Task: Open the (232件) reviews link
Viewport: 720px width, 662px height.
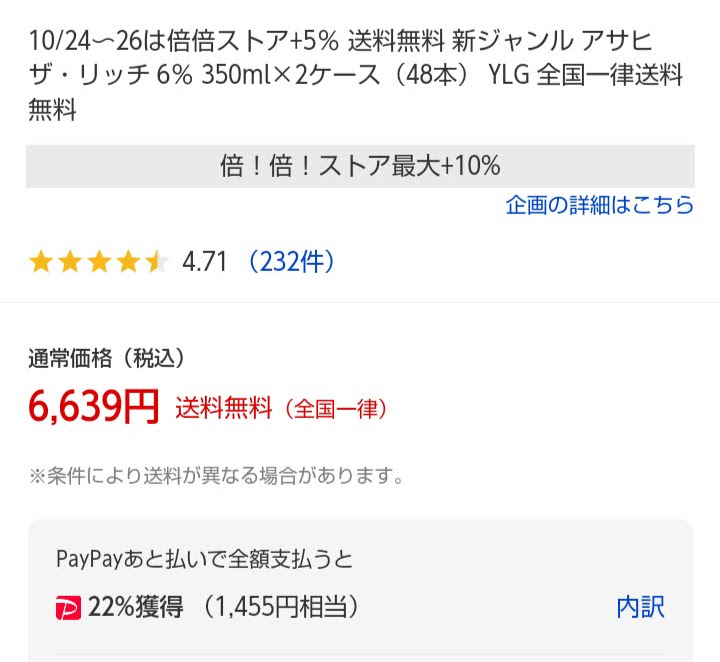Action: pos(291,262)
